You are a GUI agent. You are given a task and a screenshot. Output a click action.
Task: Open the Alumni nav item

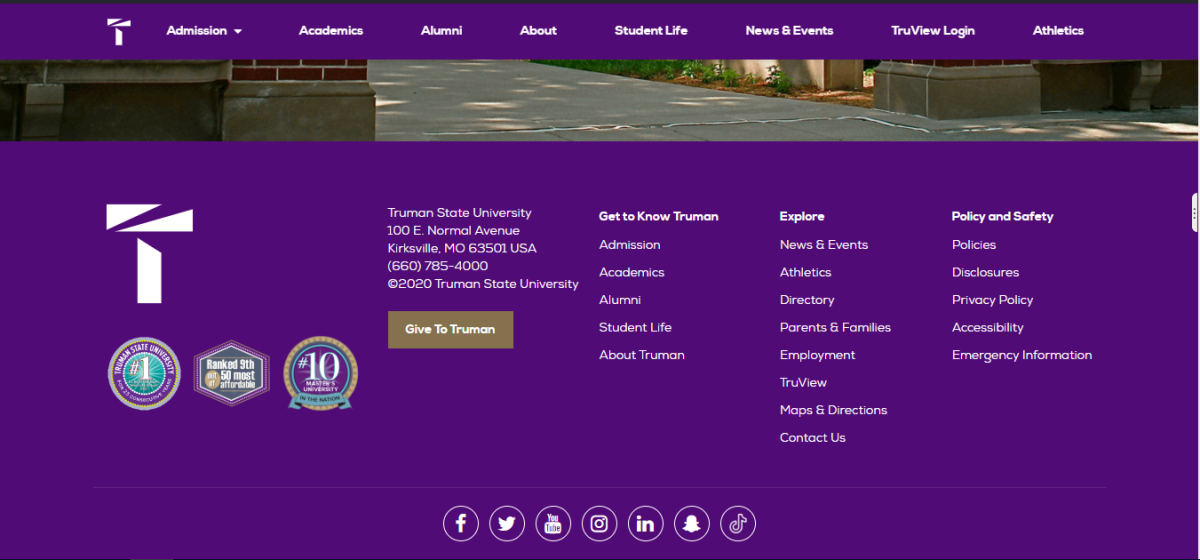441,31
